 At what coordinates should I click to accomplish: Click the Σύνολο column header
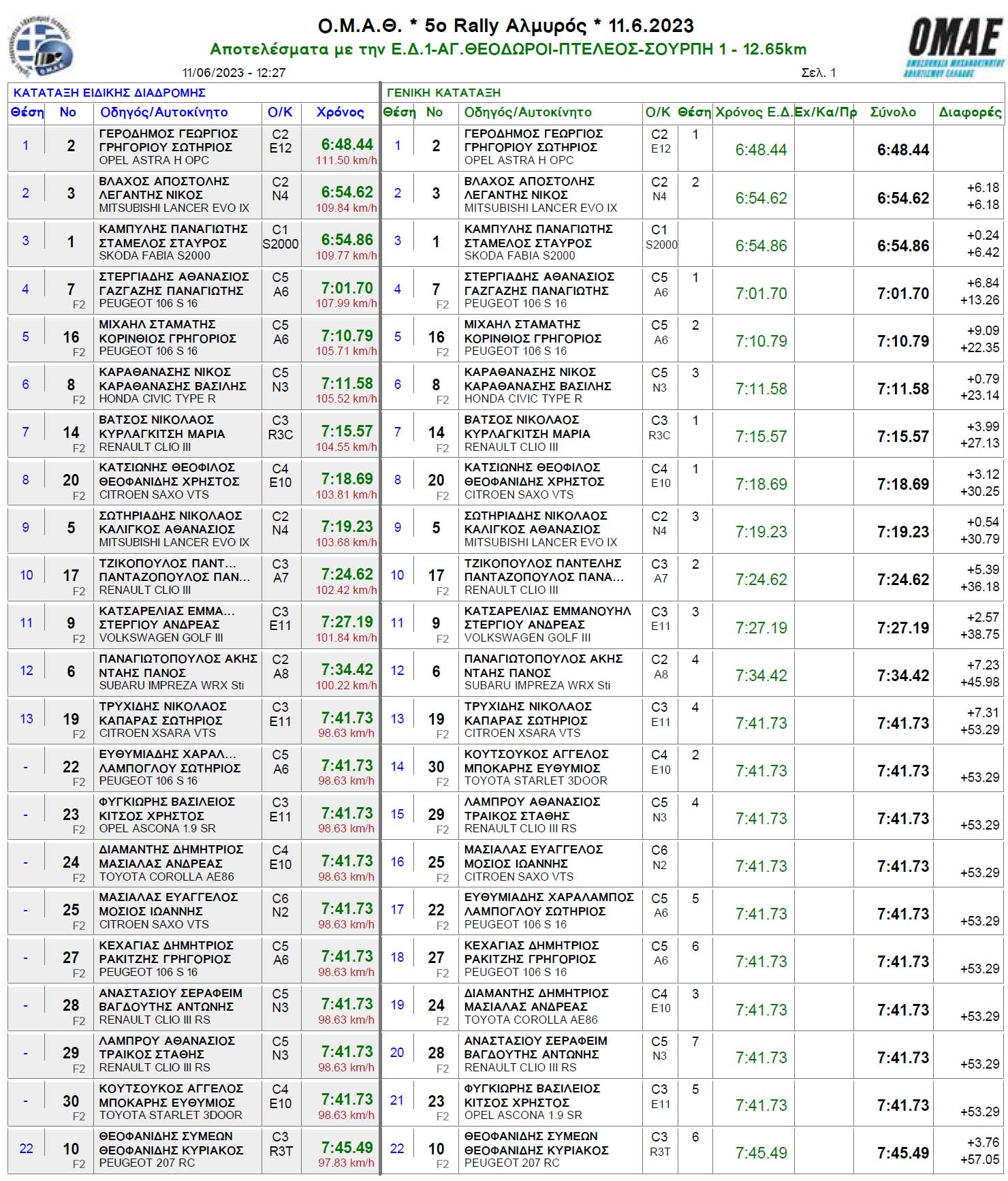coord(893,112)
